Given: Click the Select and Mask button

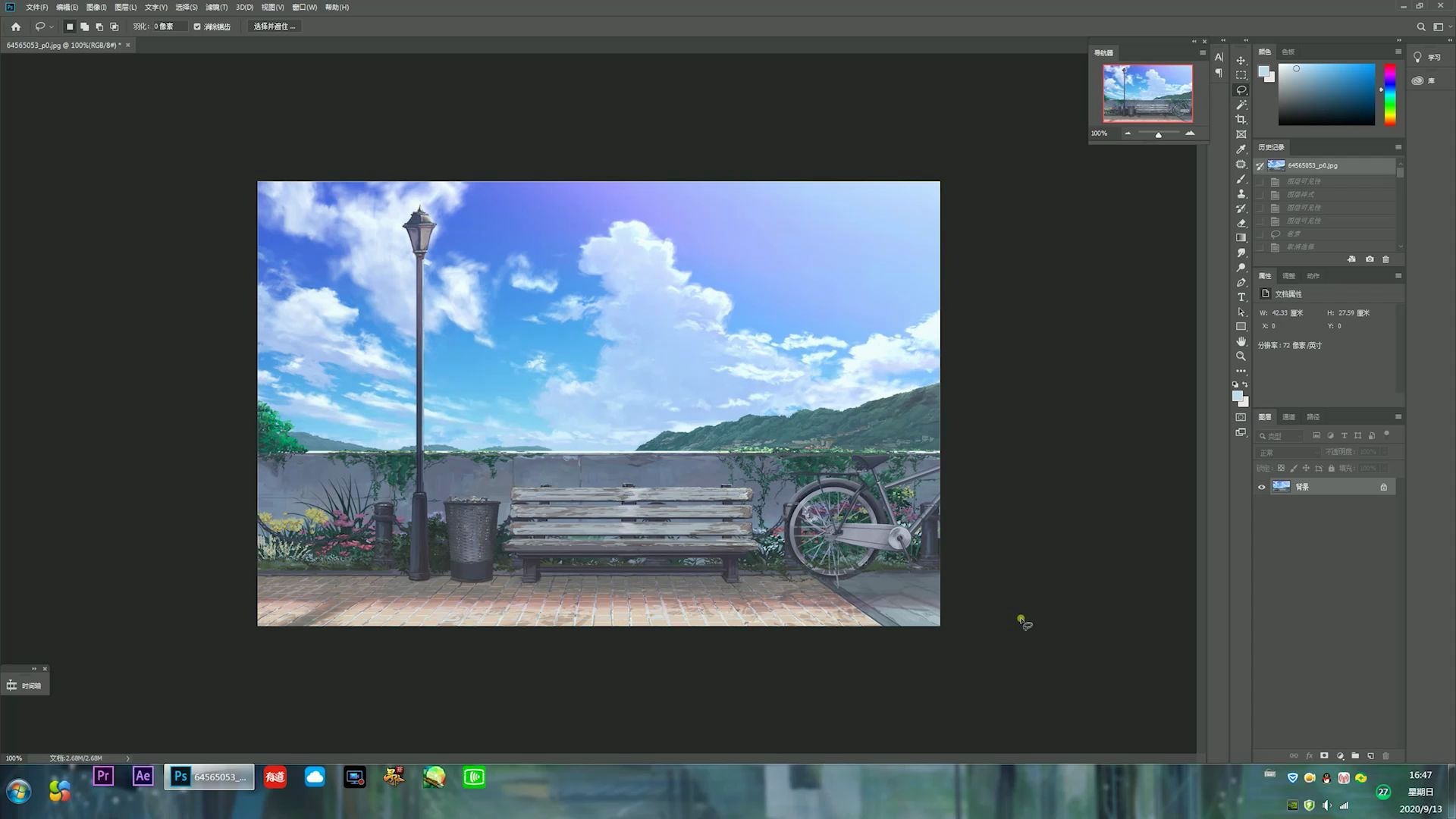Looking at the screenshot, I should [x=275, y=27].
